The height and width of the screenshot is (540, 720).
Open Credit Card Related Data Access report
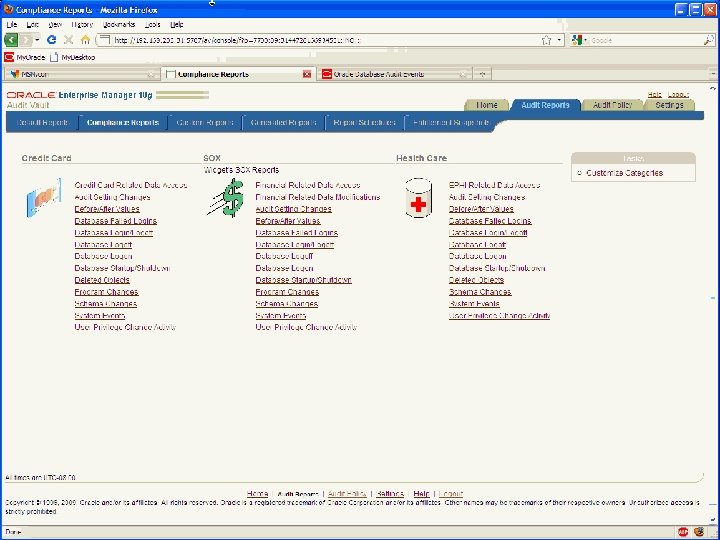tap(131, 185)
